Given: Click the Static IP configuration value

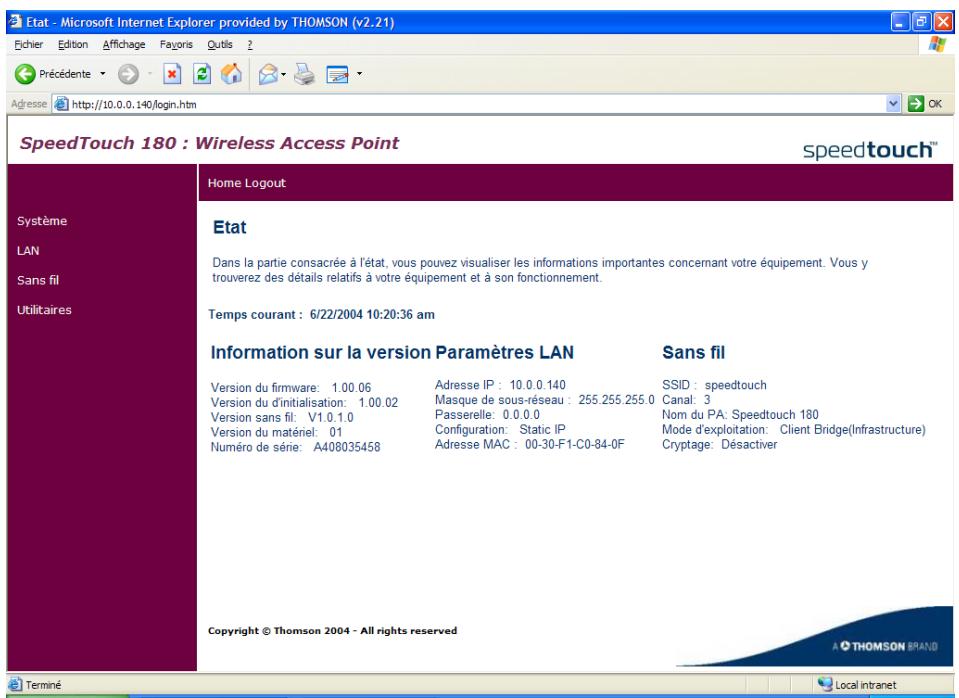Looking at the screenshot, I should click(x=542, y=430).
